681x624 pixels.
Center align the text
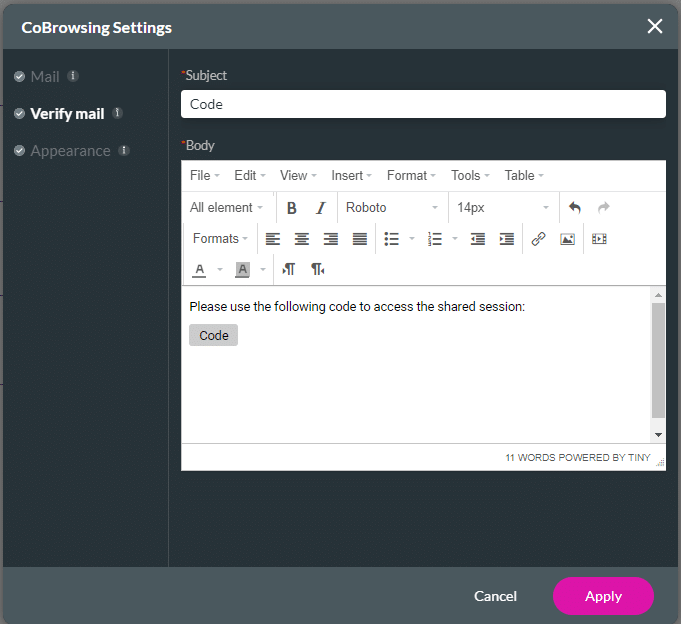pyautogui.click(x=302, y=239)
